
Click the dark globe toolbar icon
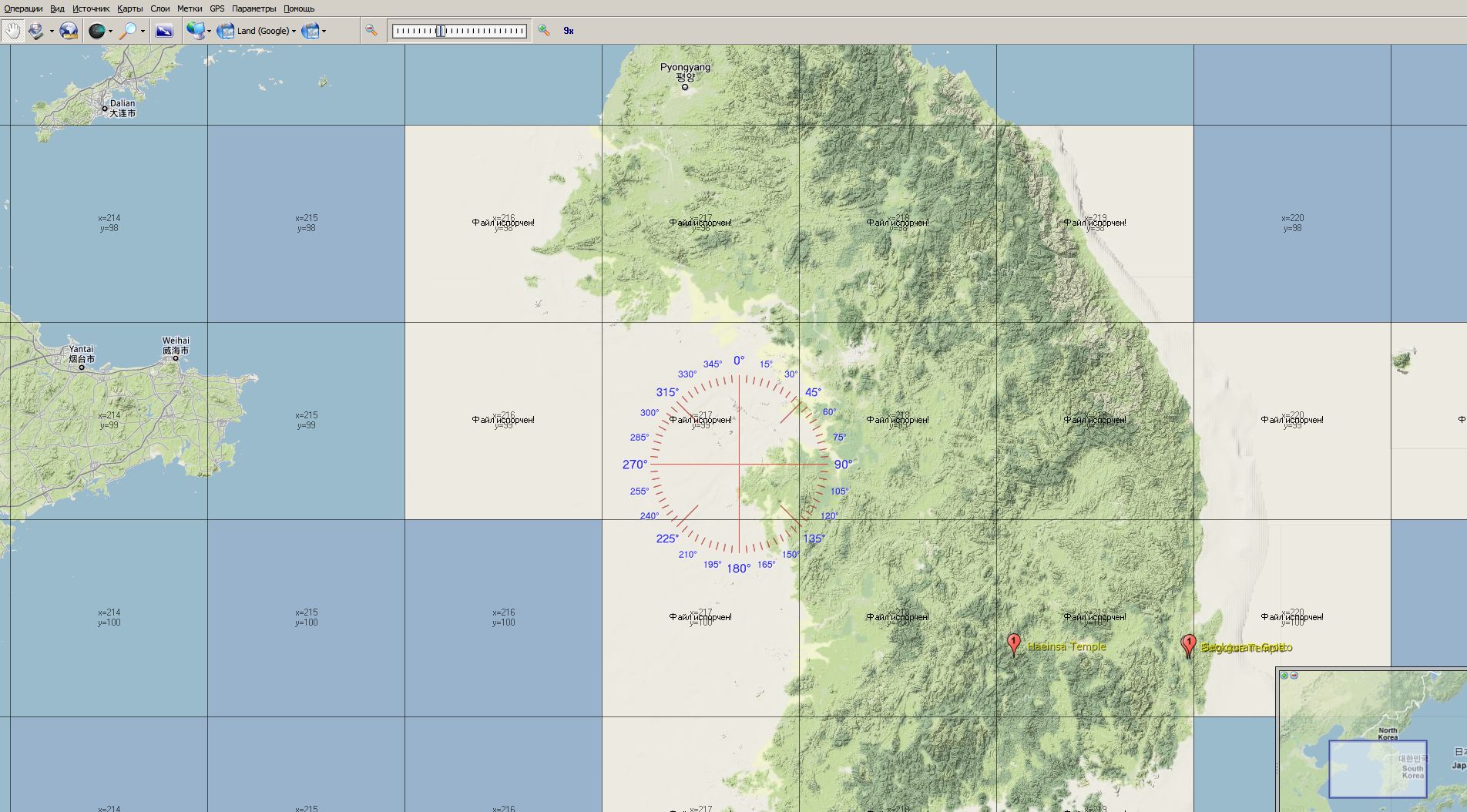(96, 31)
